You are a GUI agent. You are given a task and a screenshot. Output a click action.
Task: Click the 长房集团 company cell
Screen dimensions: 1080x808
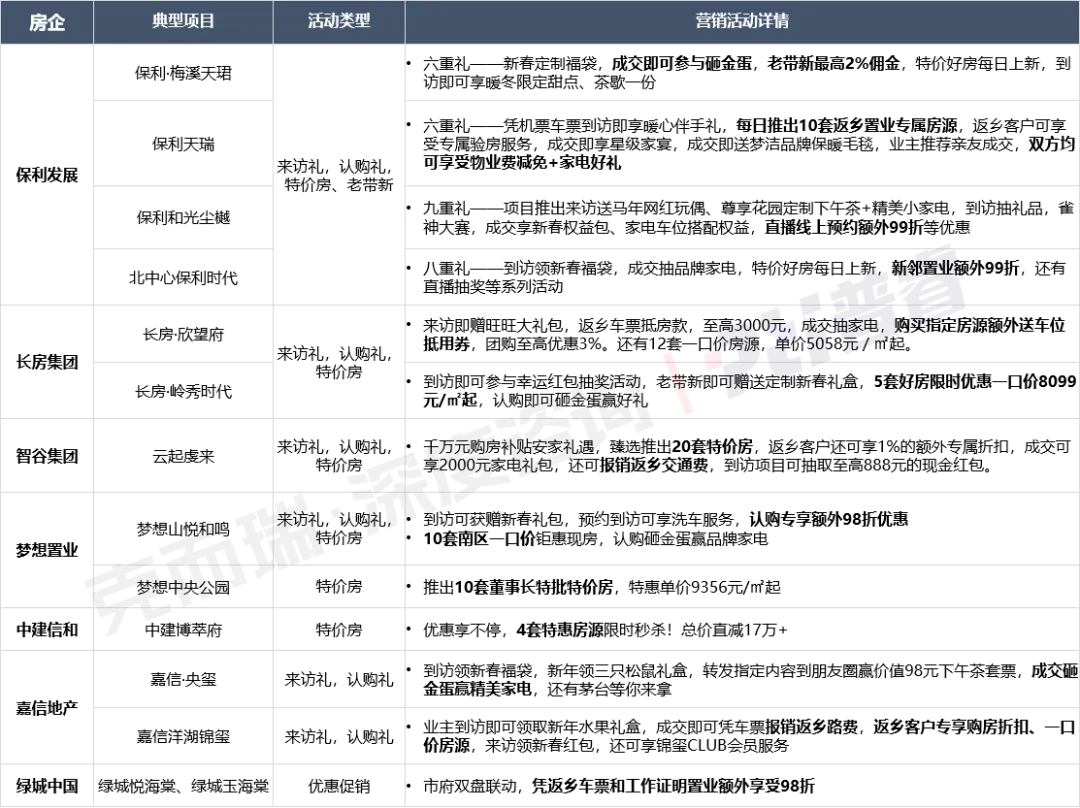coord(47,362)
